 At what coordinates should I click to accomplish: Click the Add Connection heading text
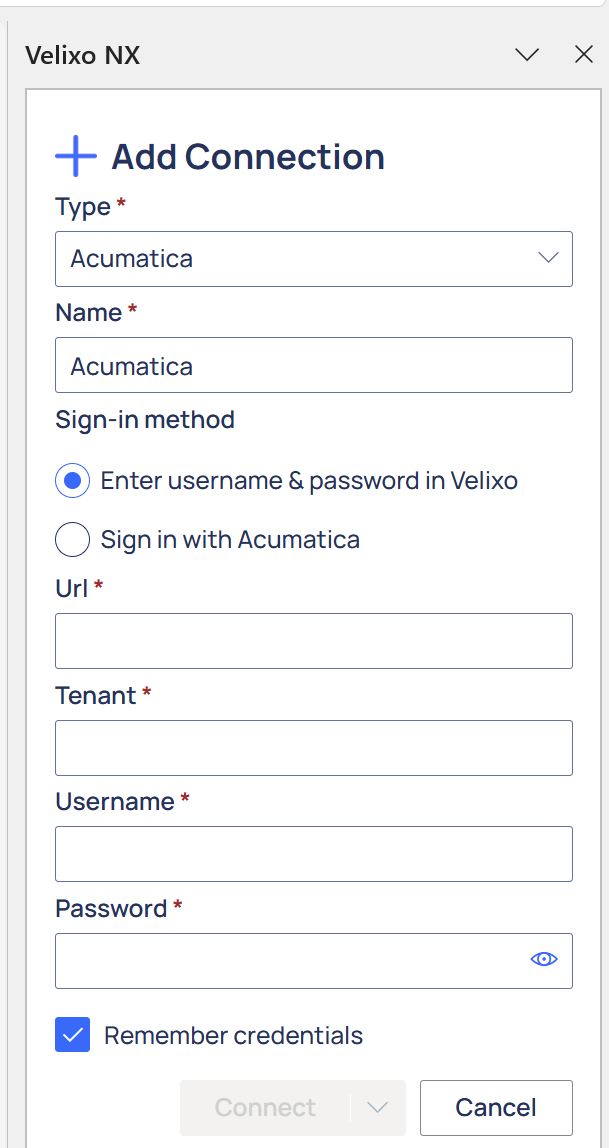(248, 157)
